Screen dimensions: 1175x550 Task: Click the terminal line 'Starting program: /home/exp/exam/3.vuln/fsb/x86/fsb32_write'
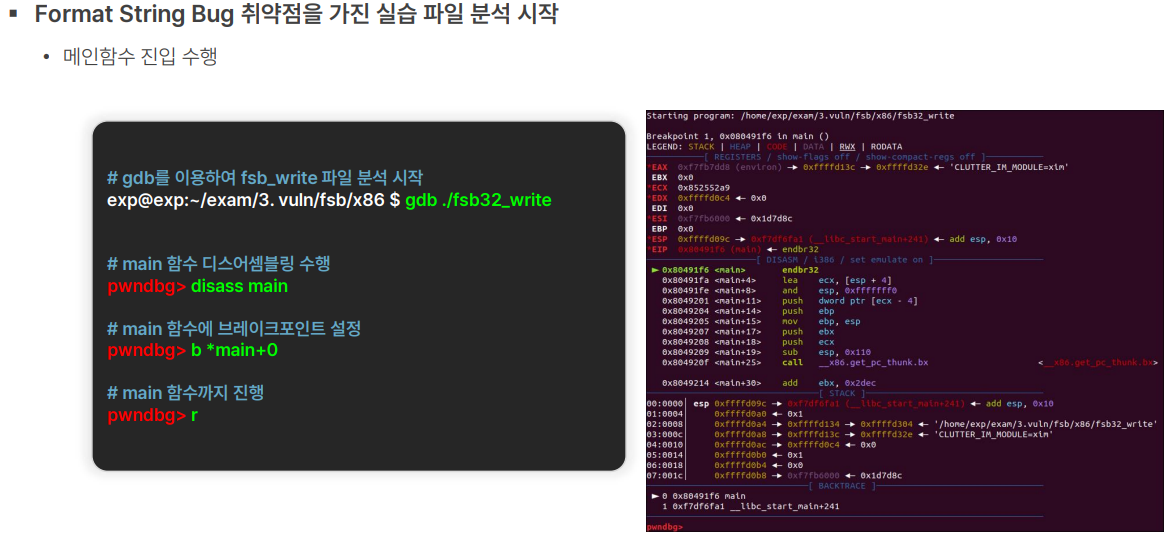pyautogui.click(x=800, y=116)
